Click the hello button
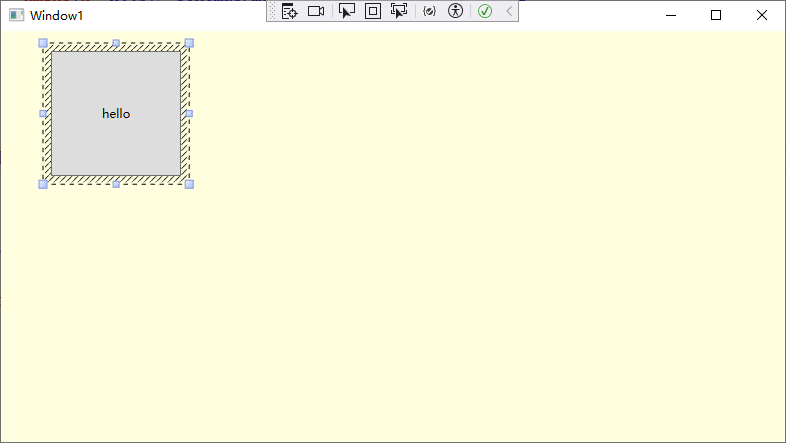Viewport: 786px width, 443px height. pos(116,114)
